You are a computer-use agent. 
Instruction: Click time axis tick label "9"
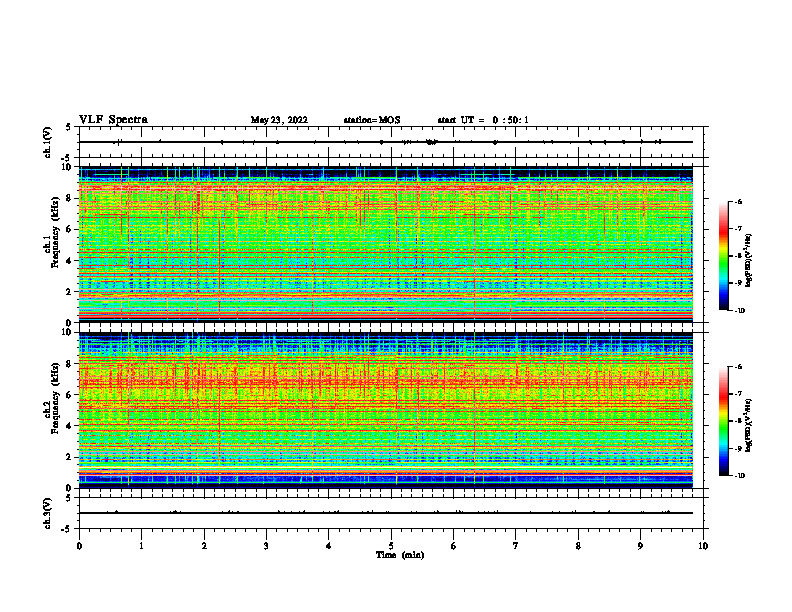[x=640, y=546]
